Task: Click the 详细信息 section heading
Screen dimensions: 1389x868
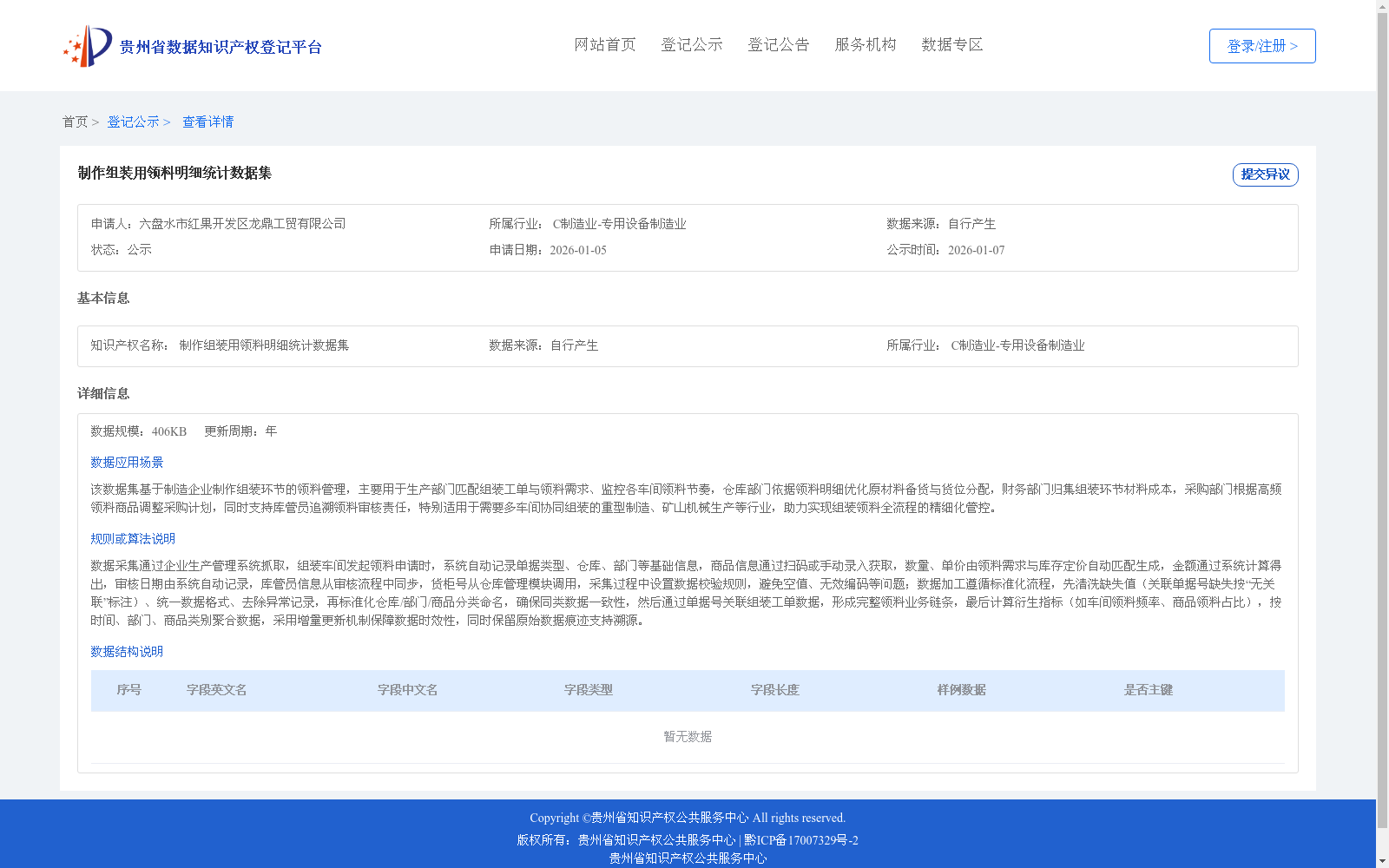Action: [x=103, y=393]
